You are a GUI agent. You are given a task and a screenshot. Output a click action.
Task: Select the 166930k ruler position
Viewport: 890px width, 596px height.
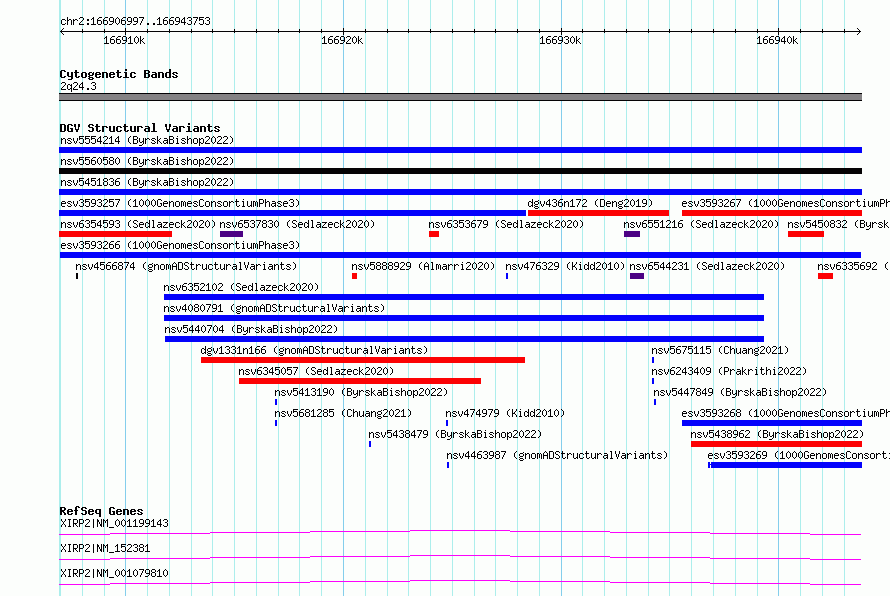click(560, 40)
